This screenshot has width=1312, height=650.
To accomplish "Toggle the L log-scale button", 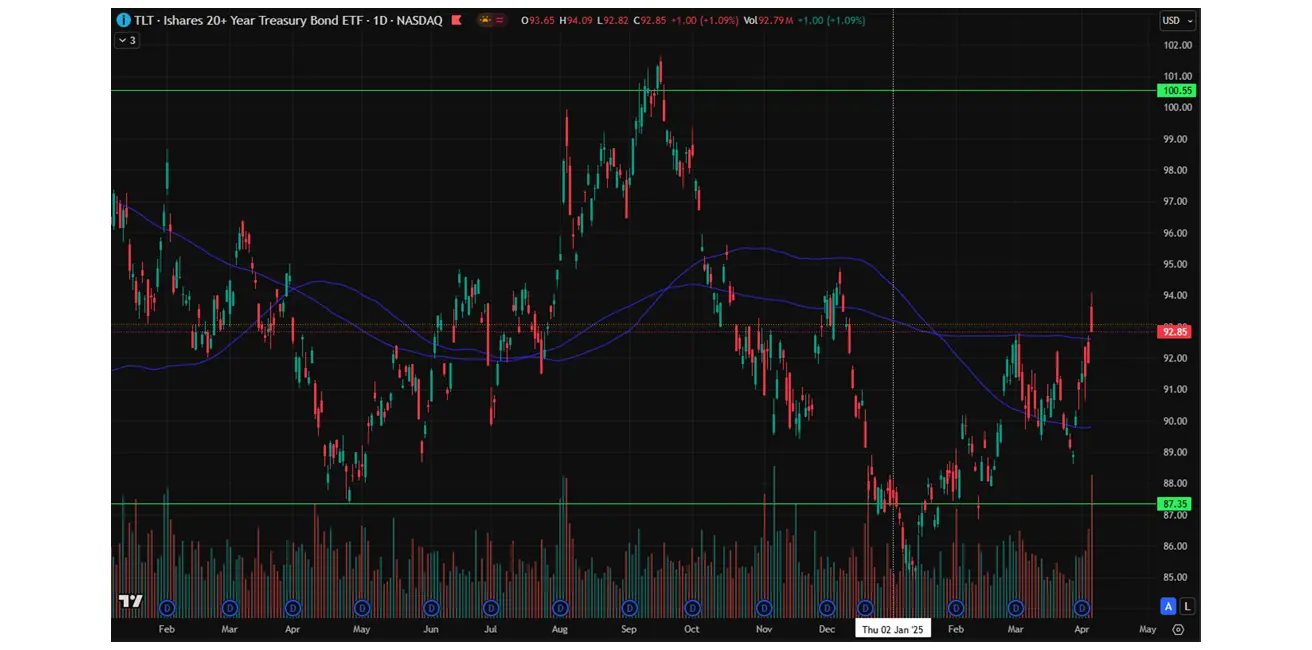I will [1187, 606].
